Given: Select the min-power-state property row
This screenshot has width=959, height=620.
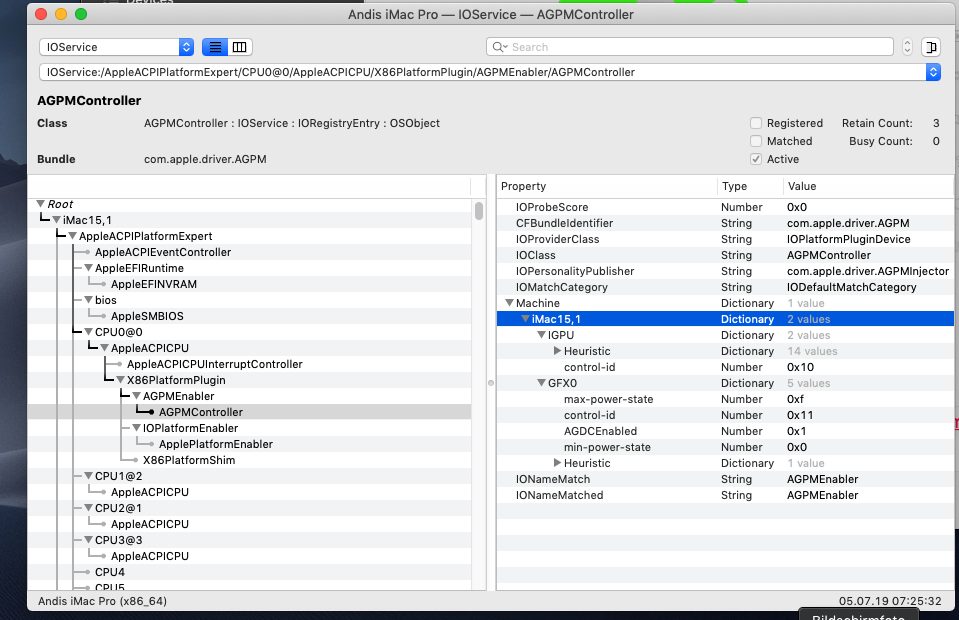Looking at the screenshot, I should (x=725, y=447).
